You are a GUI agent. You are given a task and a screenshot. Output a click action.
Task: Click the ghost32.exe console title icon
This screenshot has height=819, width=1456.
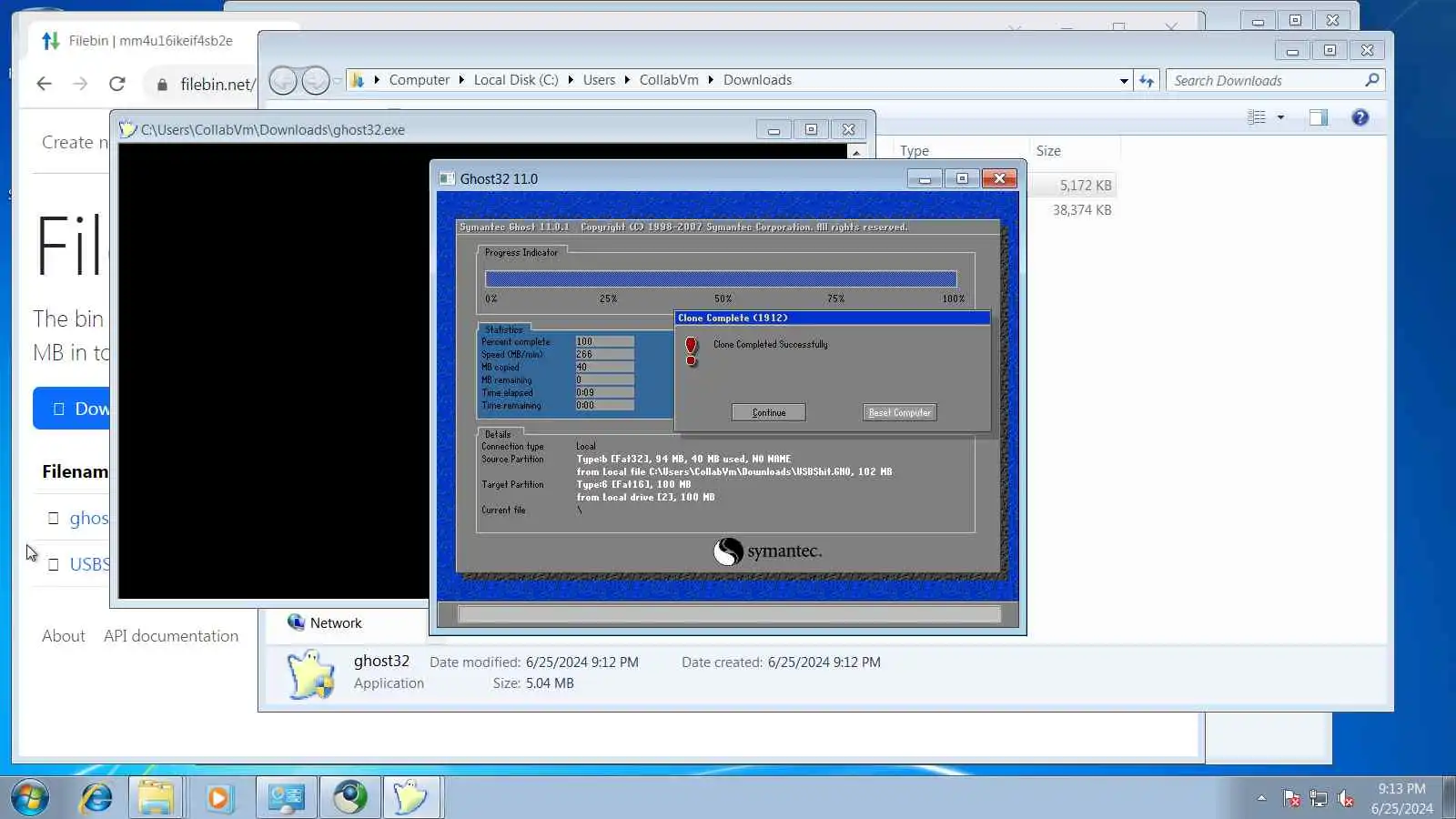(127, 129)
